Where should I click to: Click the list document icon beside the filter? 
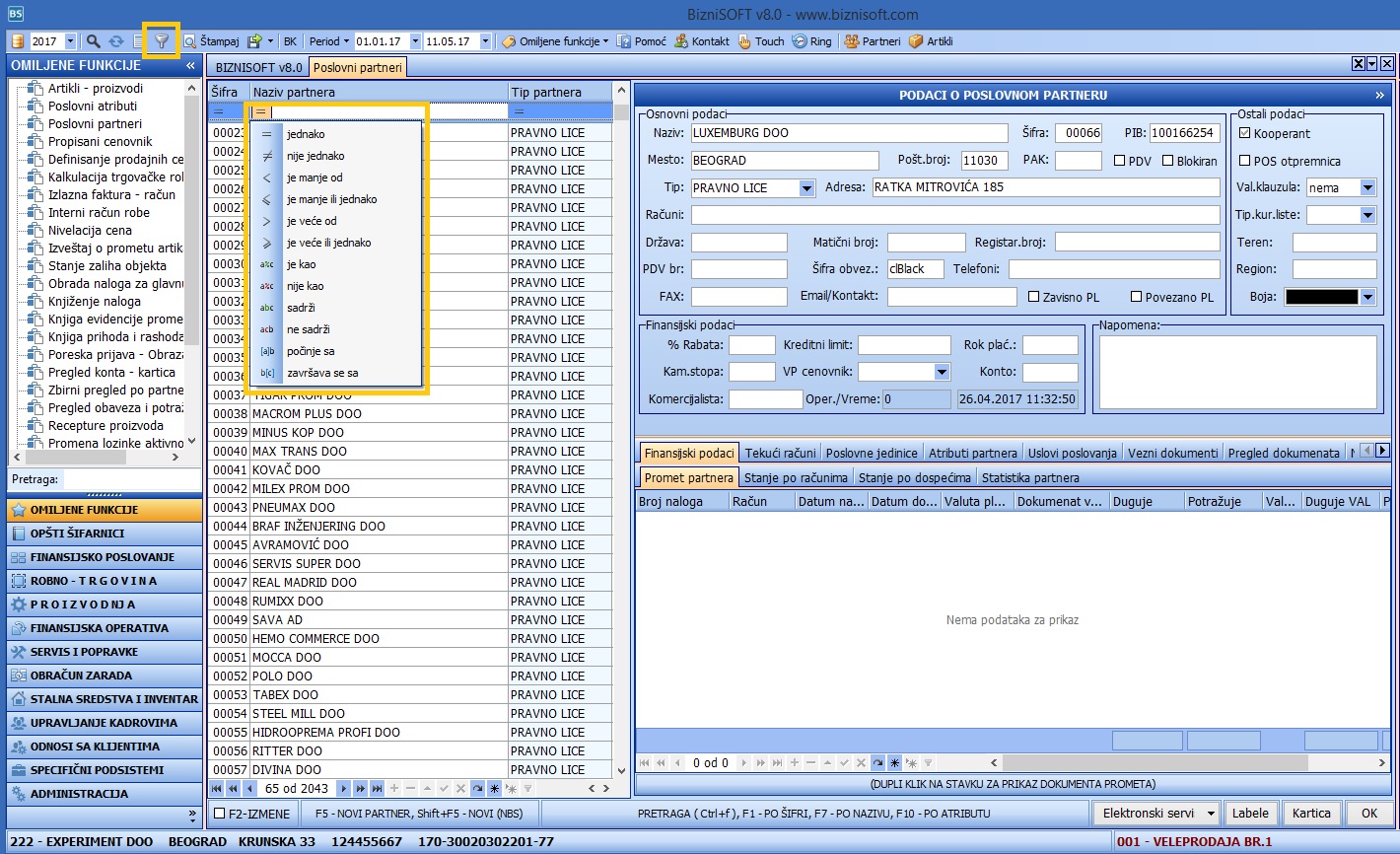click(x=139, y=41)
